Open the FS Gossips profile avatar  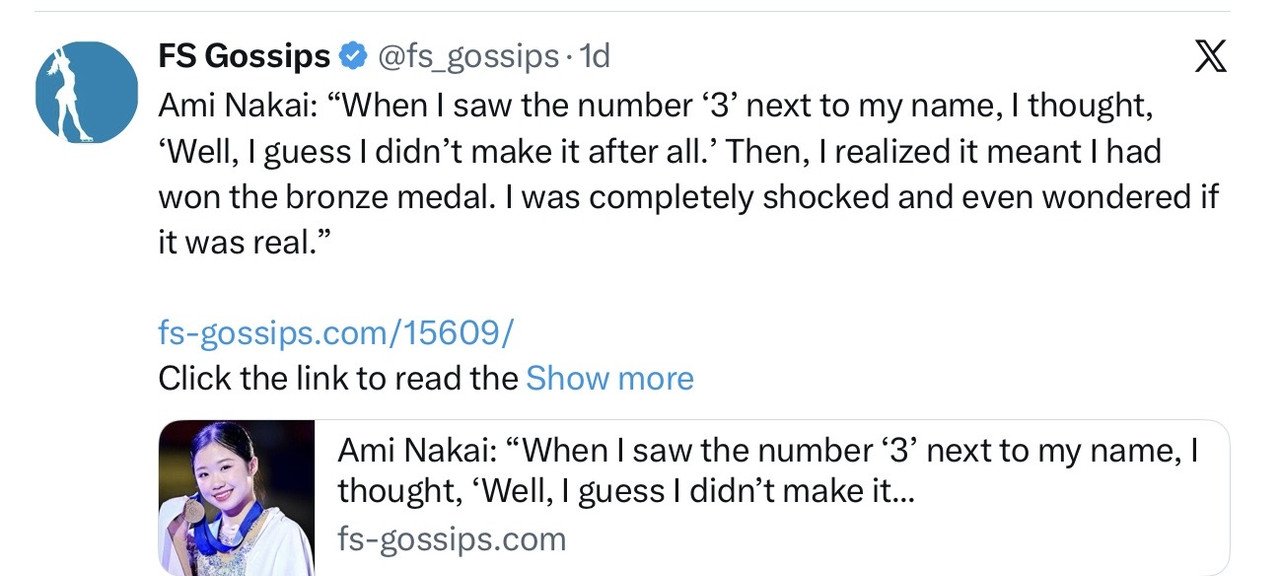pyautogui.click(x=87, y=92)
